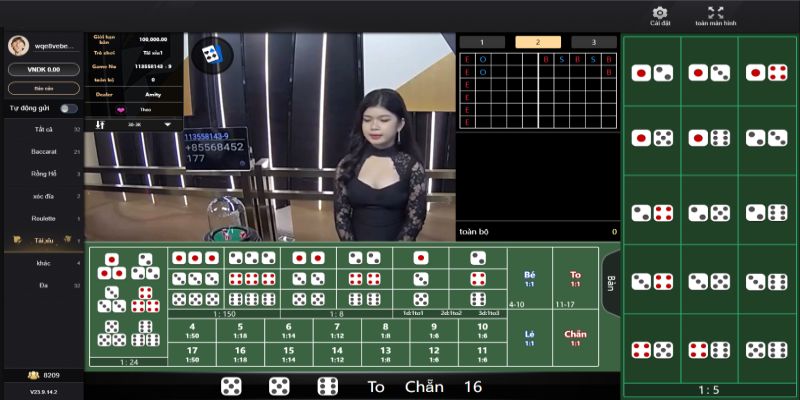This screenshot has height=400, width=800.
Task: Bet on dice pair 1 and 6
Action: [x=709, y=138]
